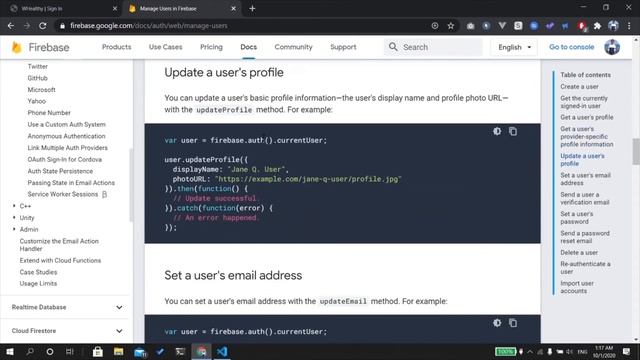Open Use Cases menu

coord(165,47)
